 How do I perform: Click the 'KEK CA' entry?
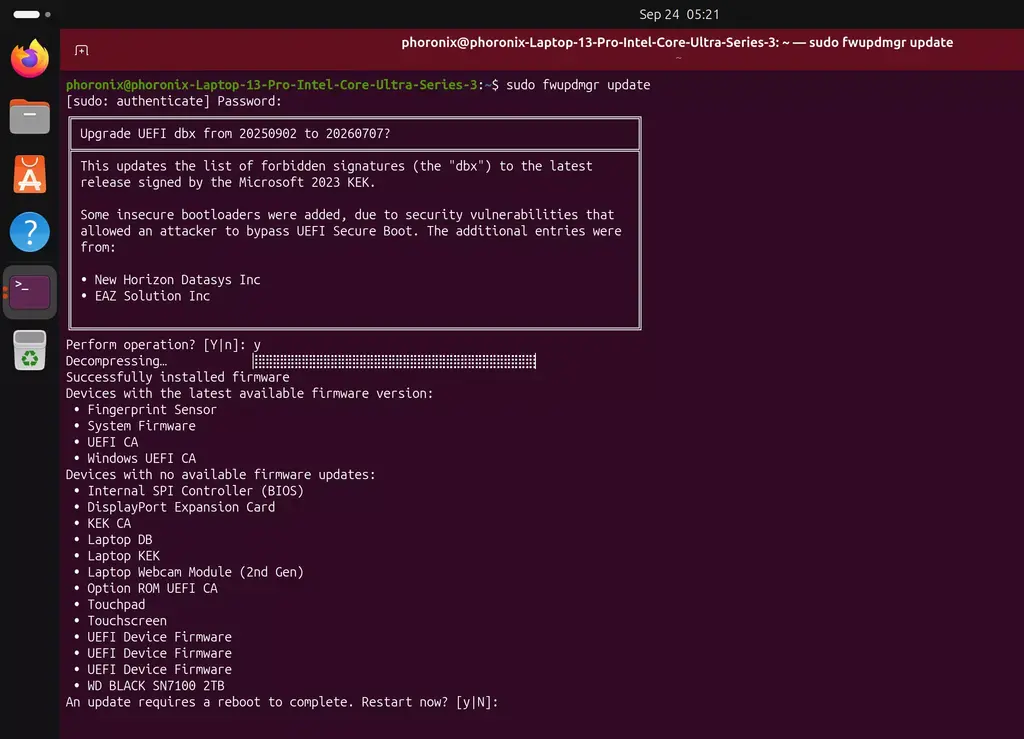[109, 524]
